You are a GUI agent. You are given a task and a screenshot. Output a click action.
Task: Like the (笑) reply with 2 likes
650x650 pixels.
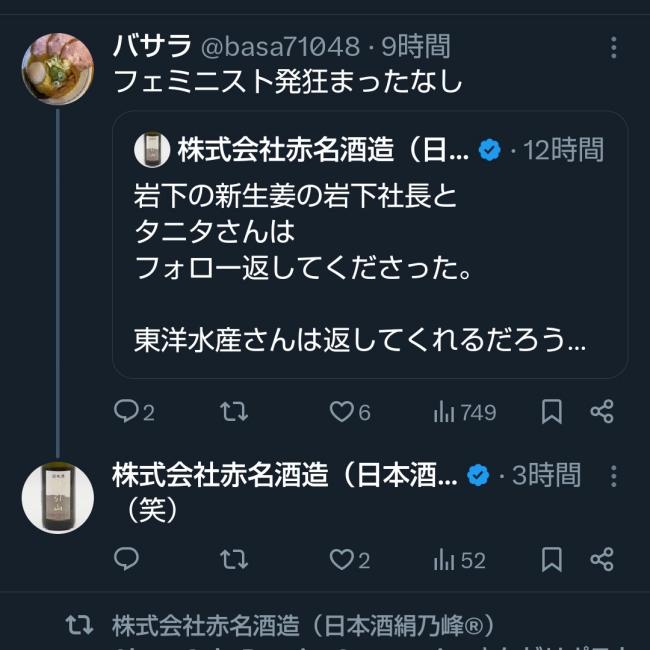349,559
